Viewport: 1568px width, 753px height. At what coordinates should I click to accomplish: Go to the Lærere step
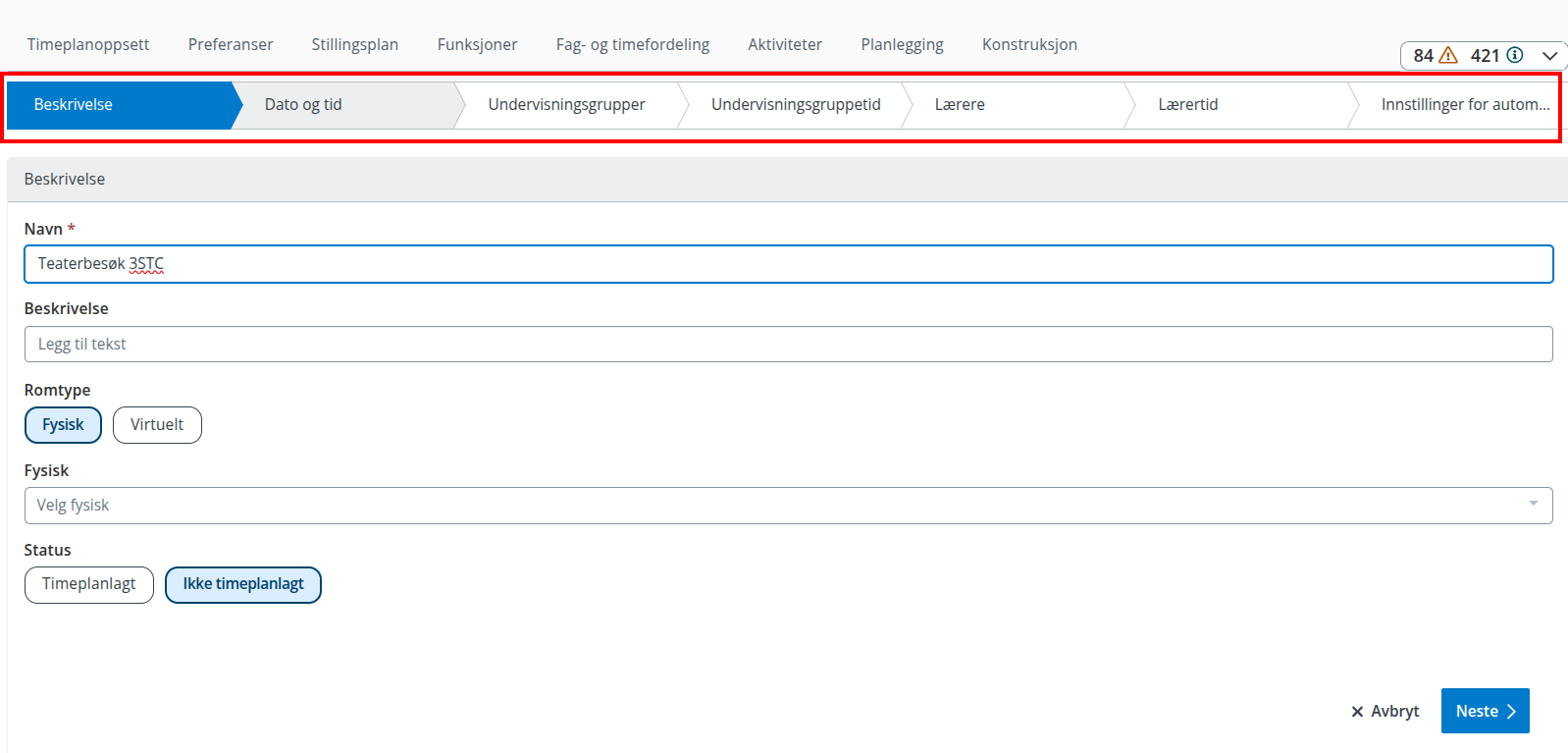[1017, 105]
